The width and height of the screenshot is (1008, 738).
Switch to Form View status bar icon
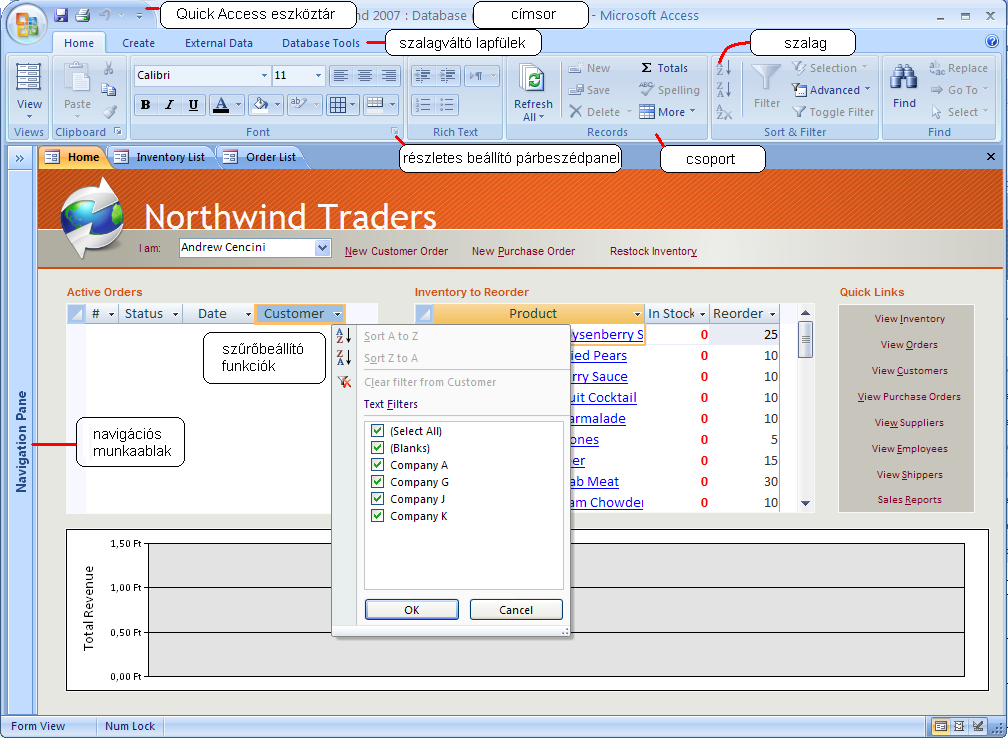[940, 726]
